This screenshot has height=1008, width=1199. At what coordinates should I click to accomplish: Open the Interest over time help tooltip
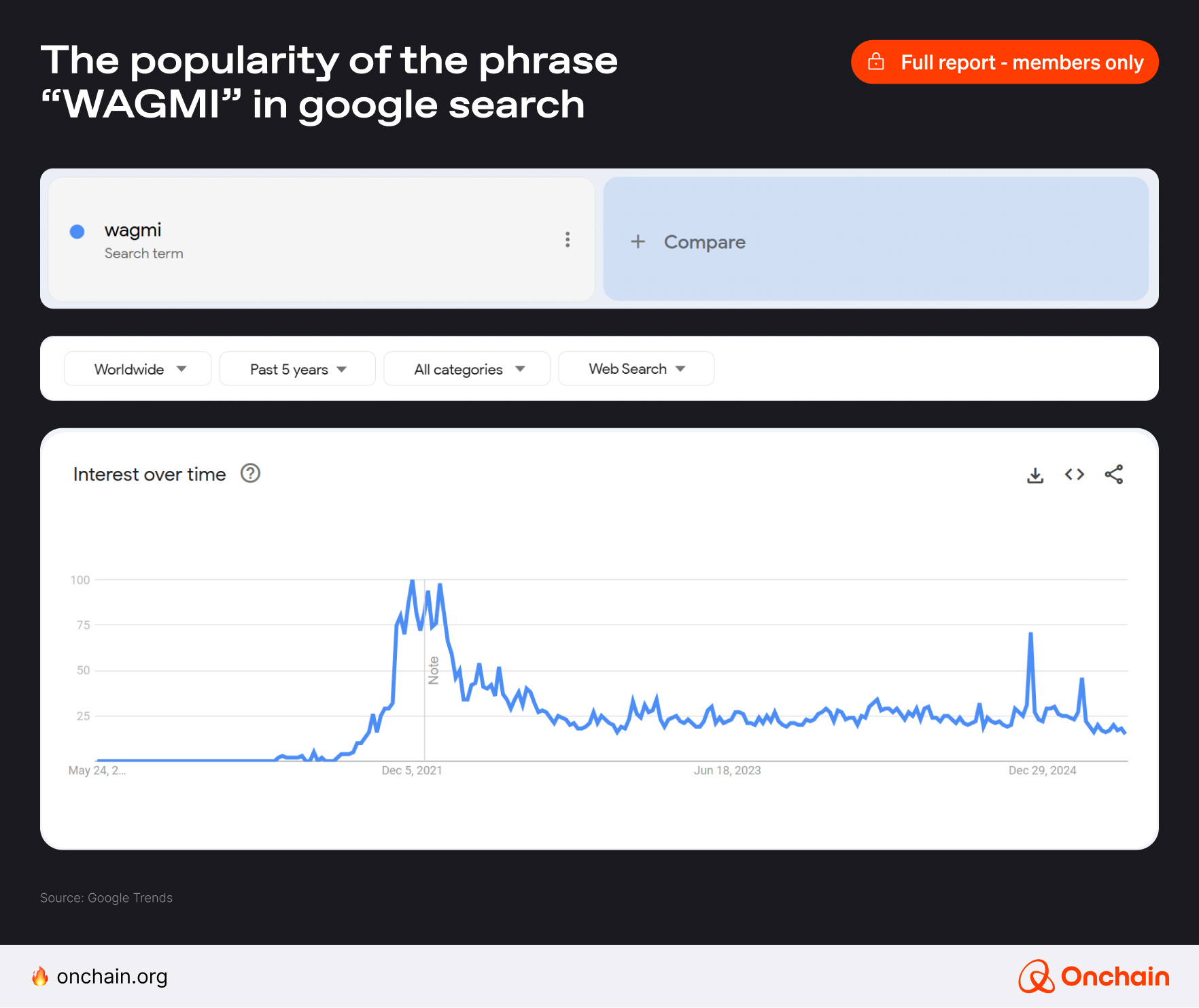pyautogui.click(x=250, y=474)
